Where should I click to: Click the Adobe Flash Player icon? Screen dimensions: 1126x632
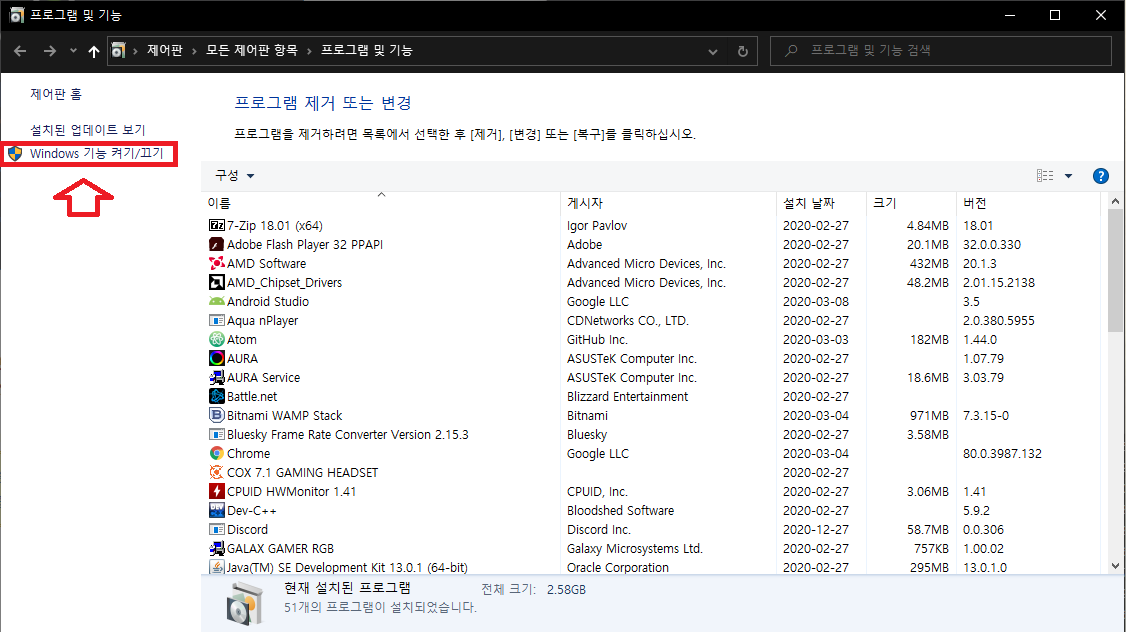click(216, 244)
